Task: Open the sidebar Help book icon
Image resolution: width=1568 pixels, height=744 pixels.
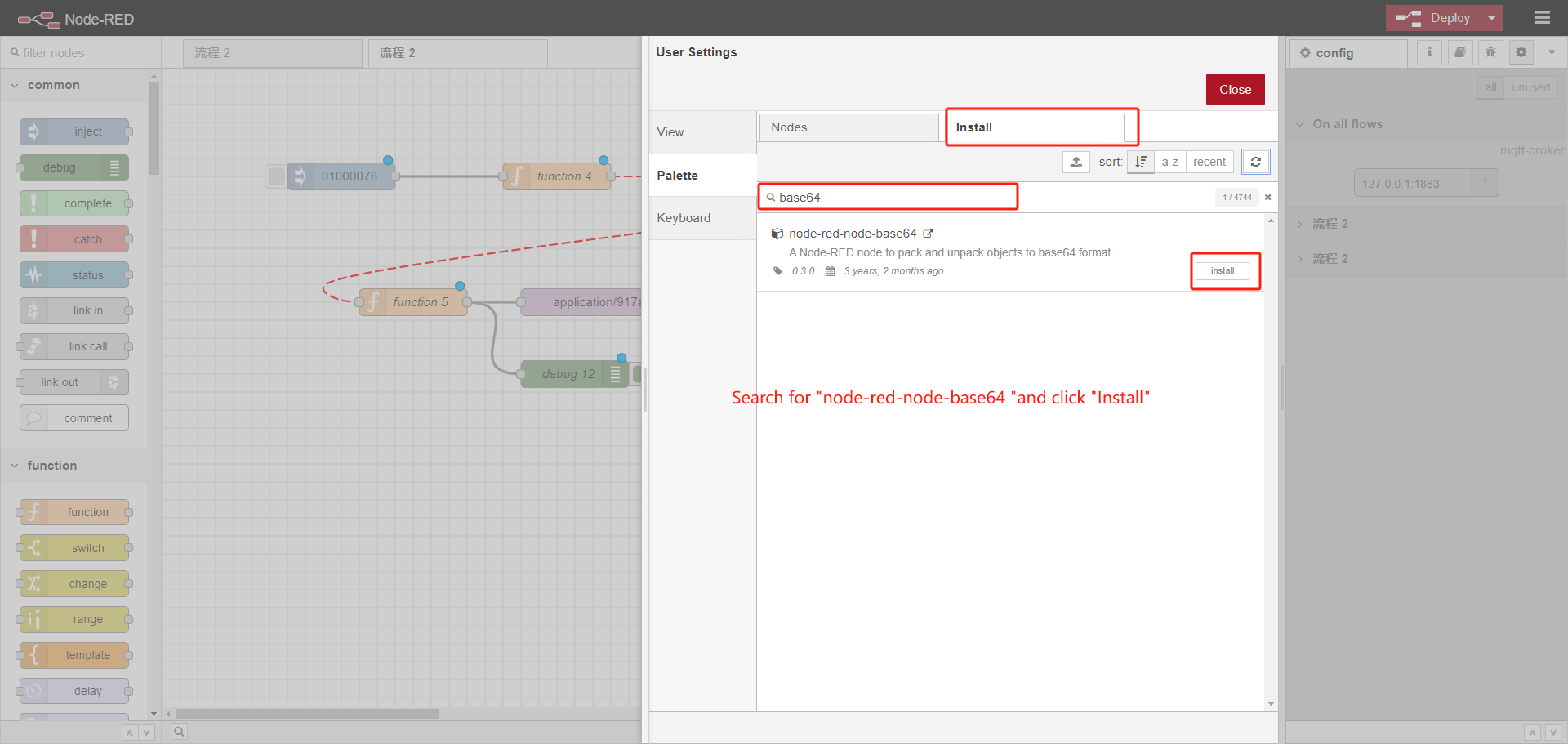Action: tap(1460, 52)
